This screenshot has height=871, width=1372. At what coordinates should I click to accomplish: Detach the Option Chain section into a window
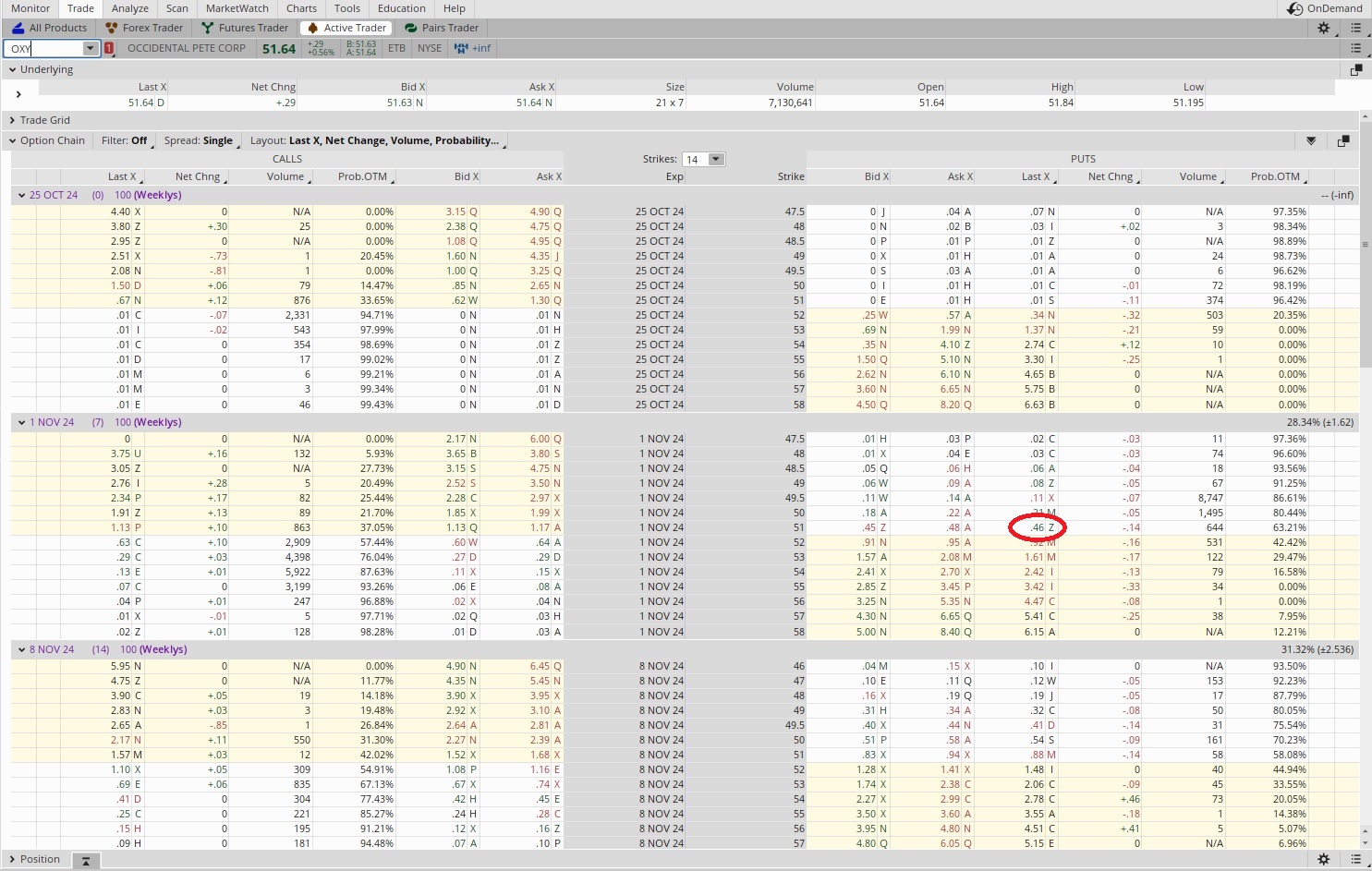[x=1343, y=141]
